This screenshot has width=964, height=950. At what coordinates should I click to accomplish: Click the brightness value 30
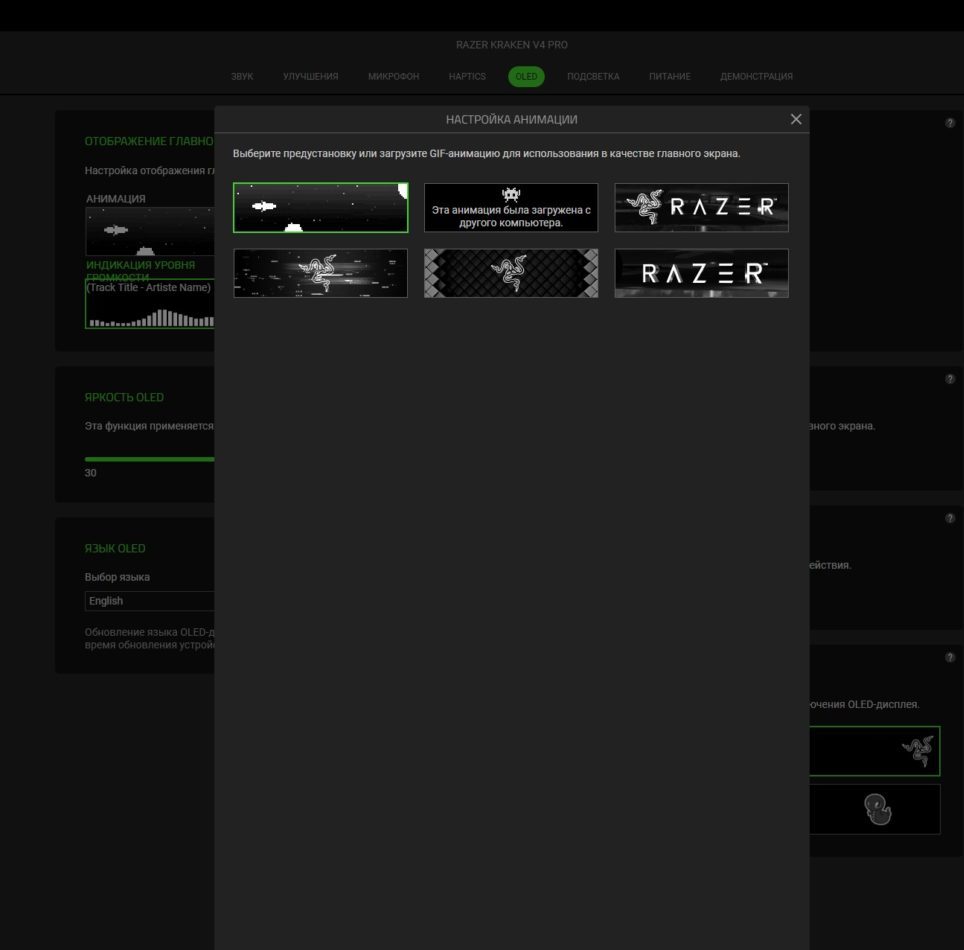[x=90, y=473]
